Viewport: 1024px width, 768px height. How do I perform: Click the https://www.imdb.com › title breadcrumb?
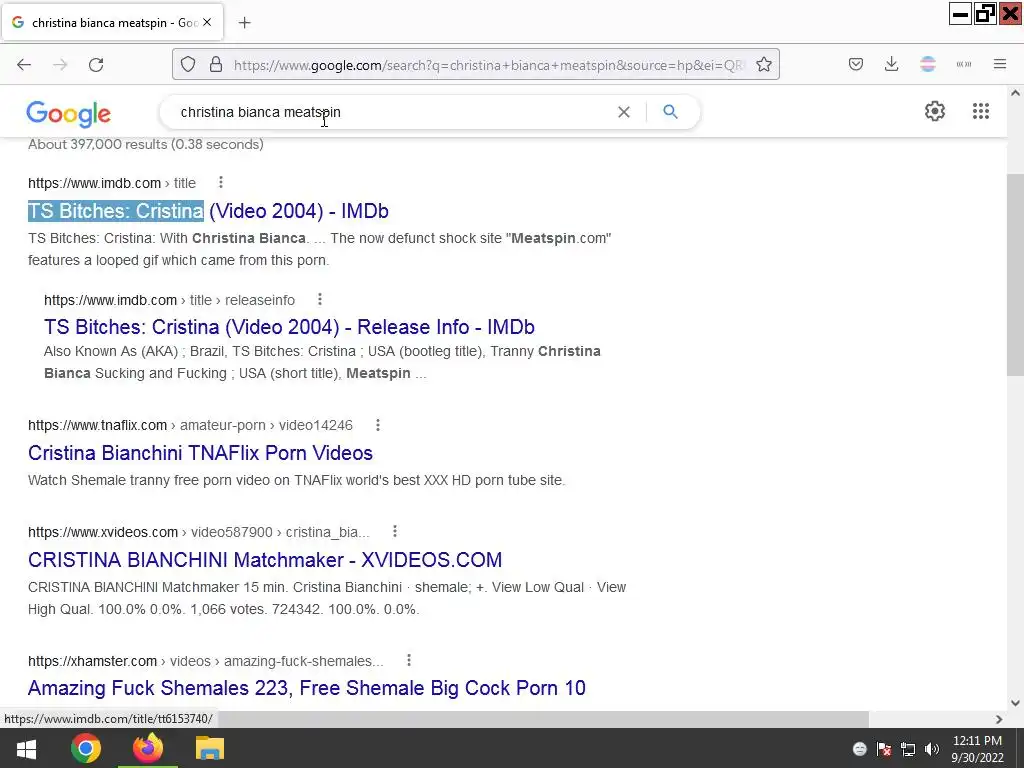(x=112, y=183)
